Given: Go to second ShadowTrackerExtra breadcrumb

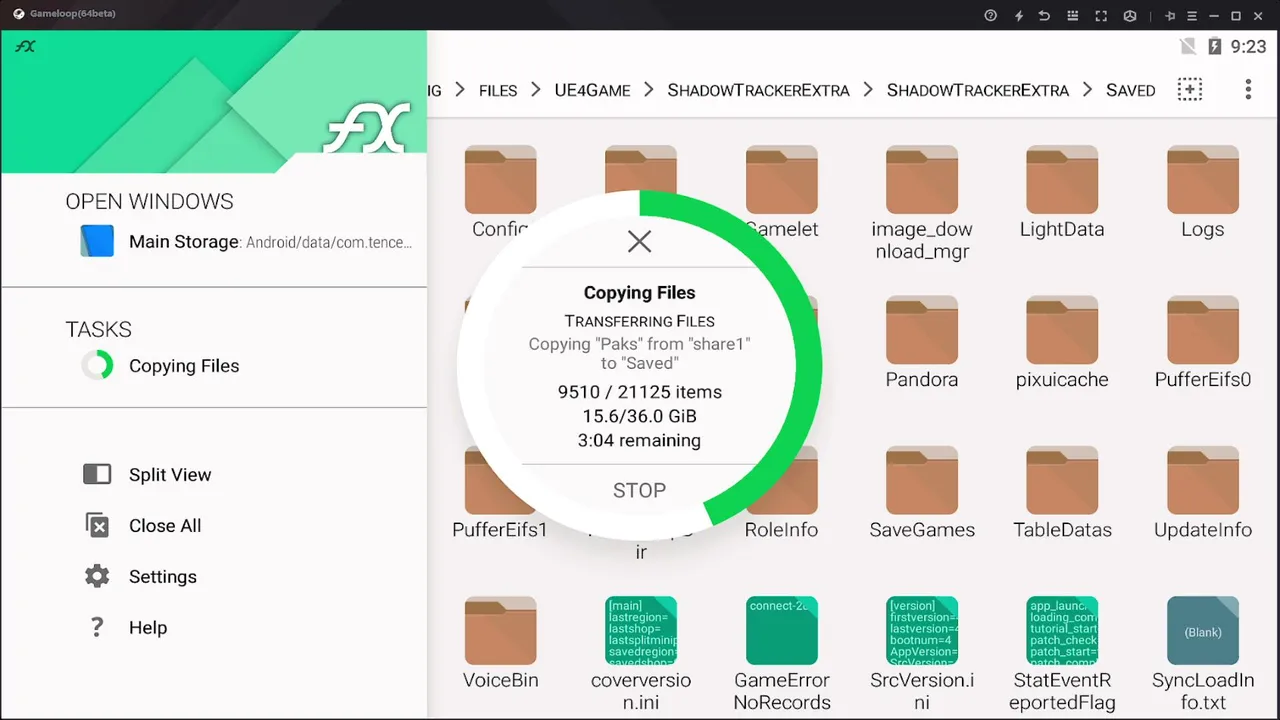Looking at the screenshot, I should point(978,90).
